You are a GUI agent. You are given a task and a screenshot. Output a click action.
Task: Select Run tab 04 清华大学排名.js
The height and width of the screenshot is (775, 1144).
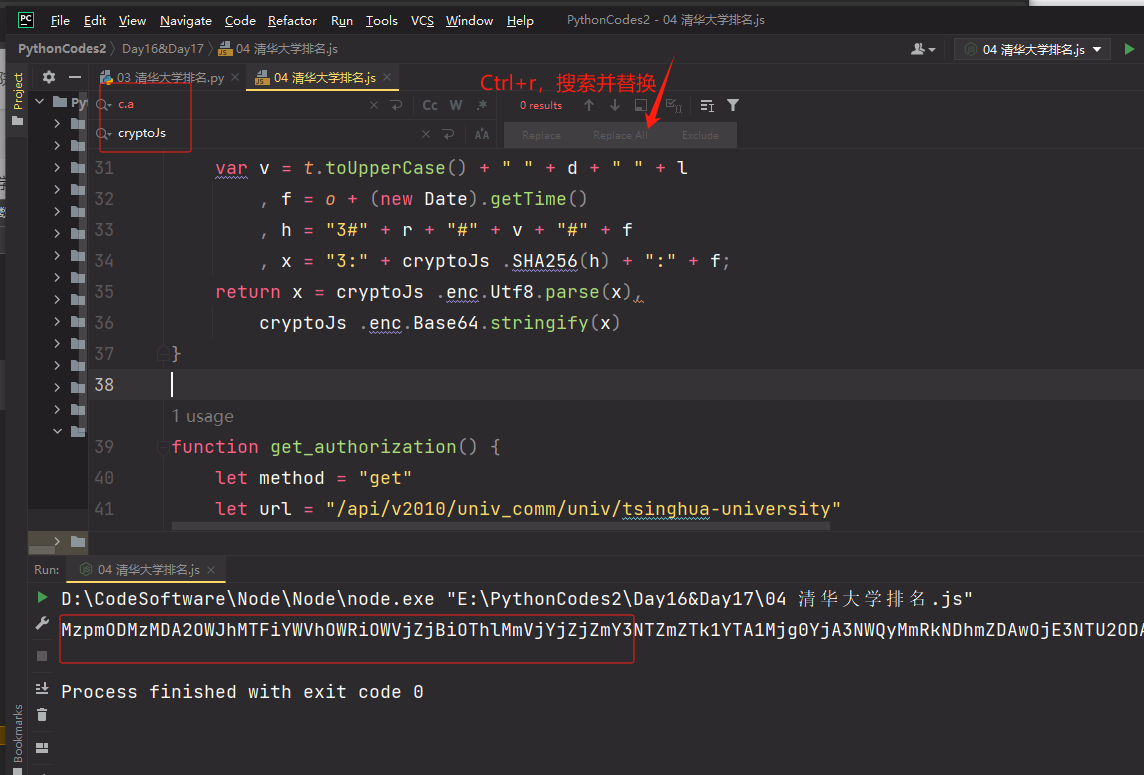pos(148,569)
